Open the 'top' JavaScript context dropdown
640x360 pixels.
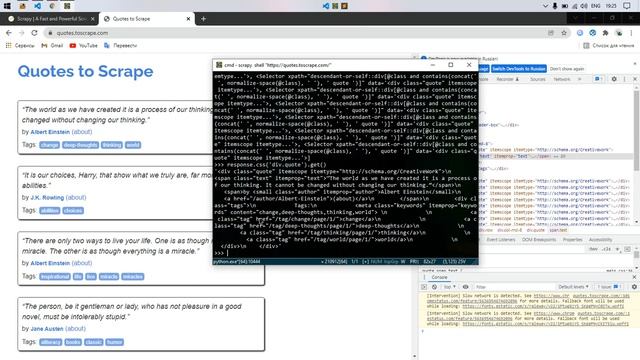(450, 287)
